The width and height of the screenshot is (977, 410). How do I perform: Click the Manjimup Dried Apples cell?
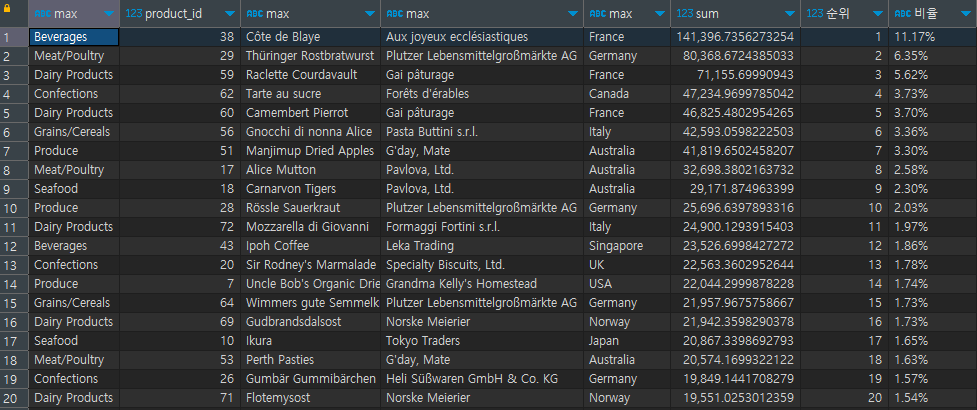coord(310,151)
